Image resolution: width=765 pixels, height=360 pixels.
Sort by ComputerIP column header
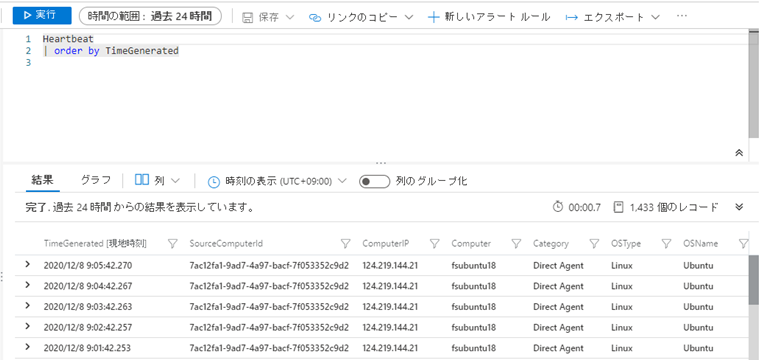(385, 243)
